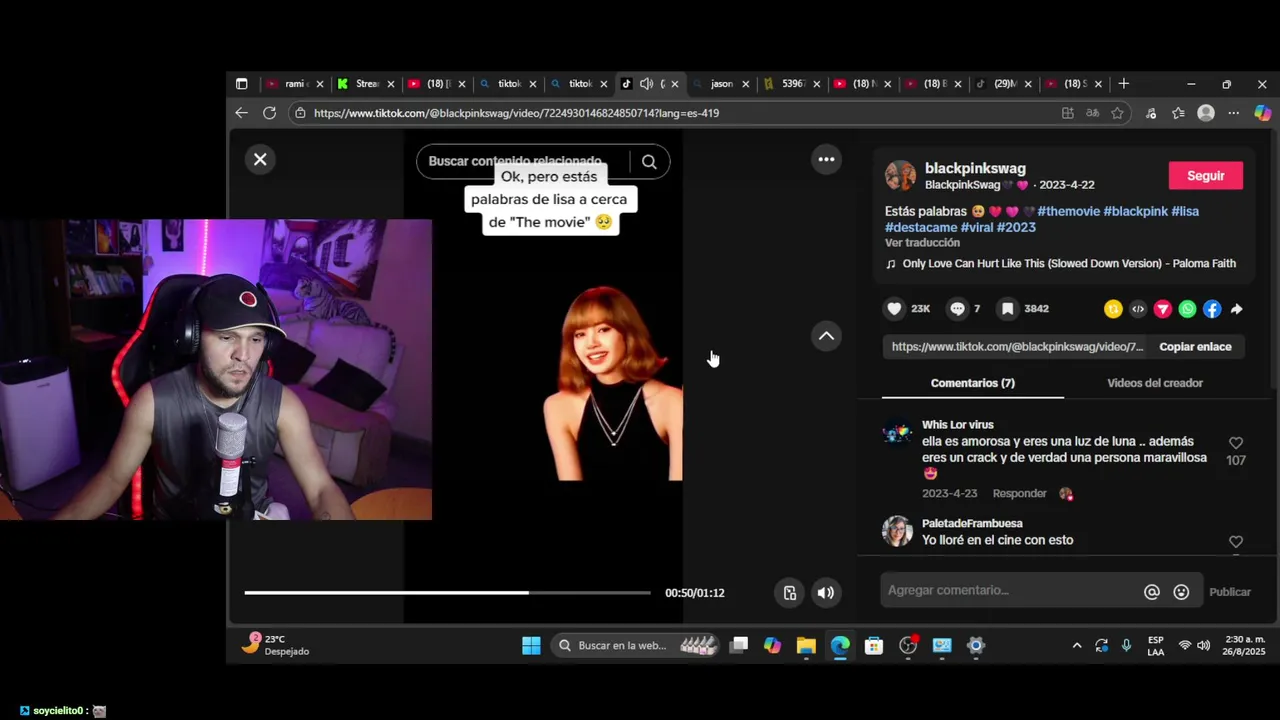The width and height of the screenshot is (1280, 720).
Task: Open taskbar volume control
Action: 1203,646
